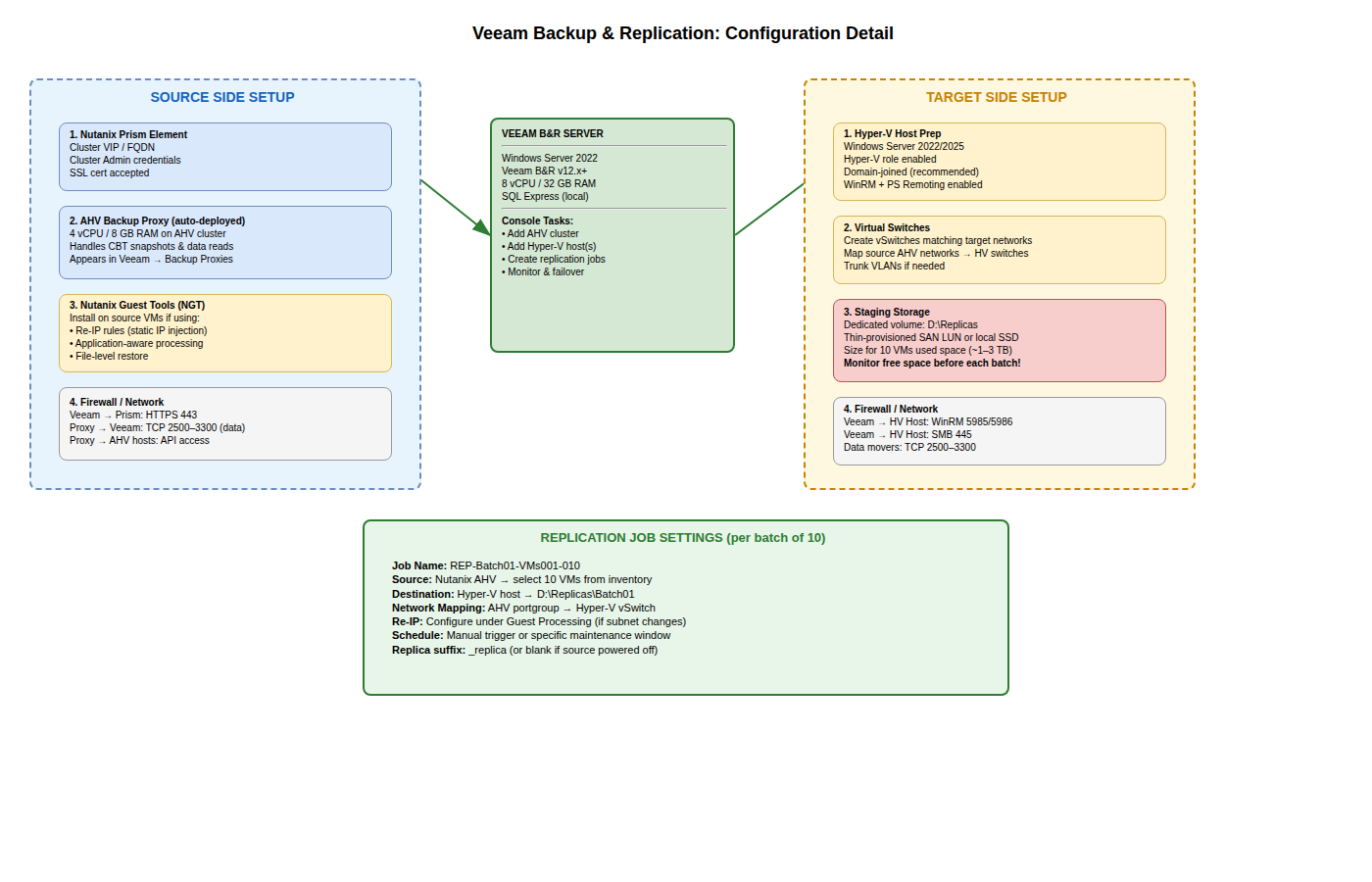Viewport: 1372px width, 882px height.
Task: Click the 'Source: Nutanix AHV' settings line
Action: (522, 579)
